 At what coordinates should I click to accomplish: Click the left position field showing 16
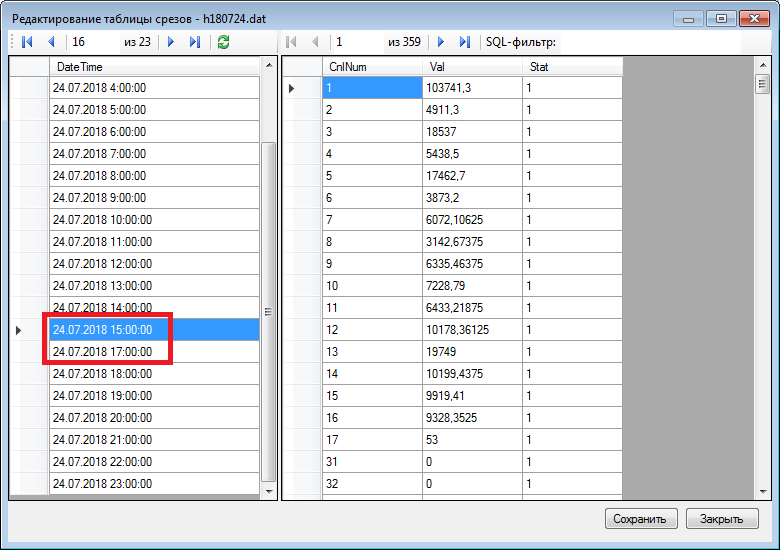coord(92,42)
